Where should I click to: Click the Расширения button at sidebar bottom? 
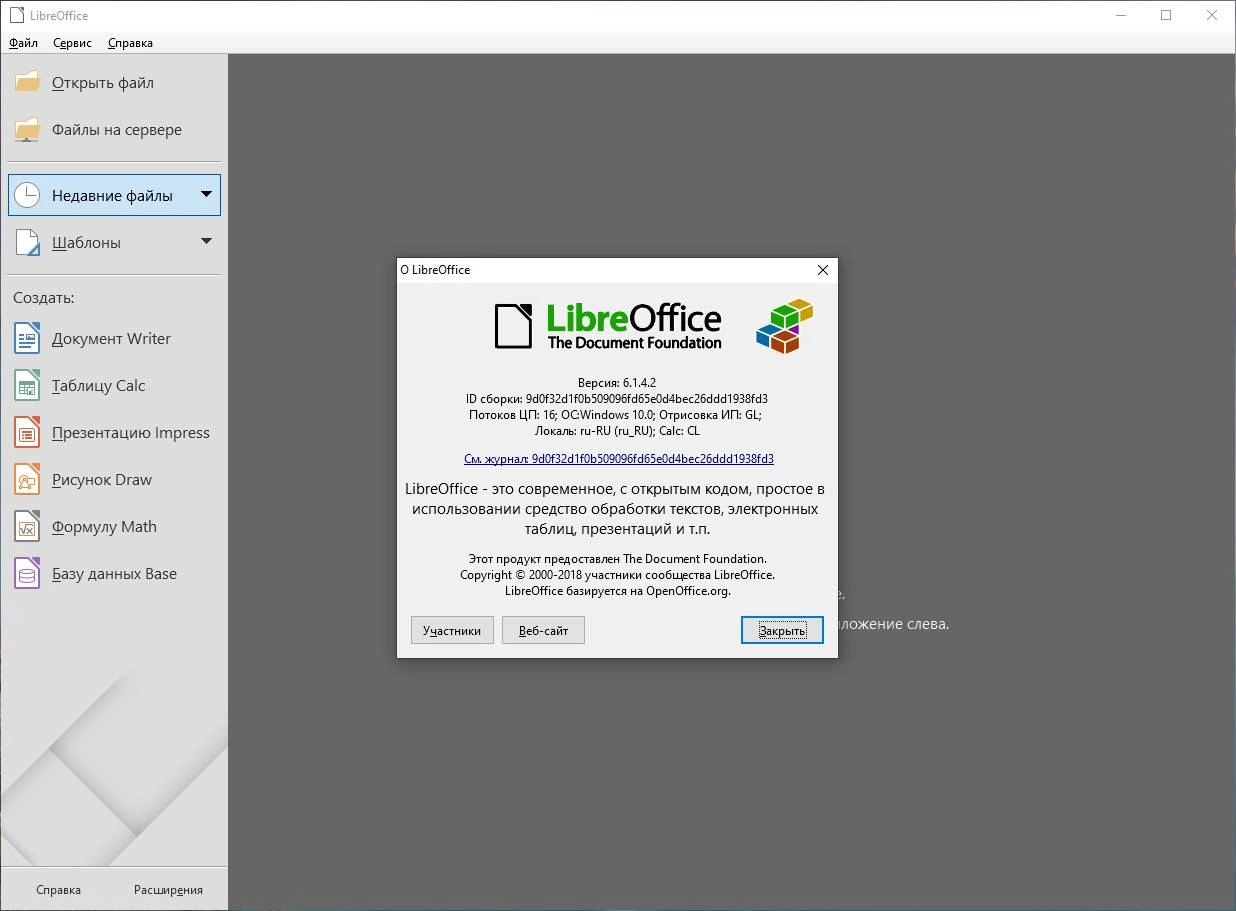click(x=169, y=889)
